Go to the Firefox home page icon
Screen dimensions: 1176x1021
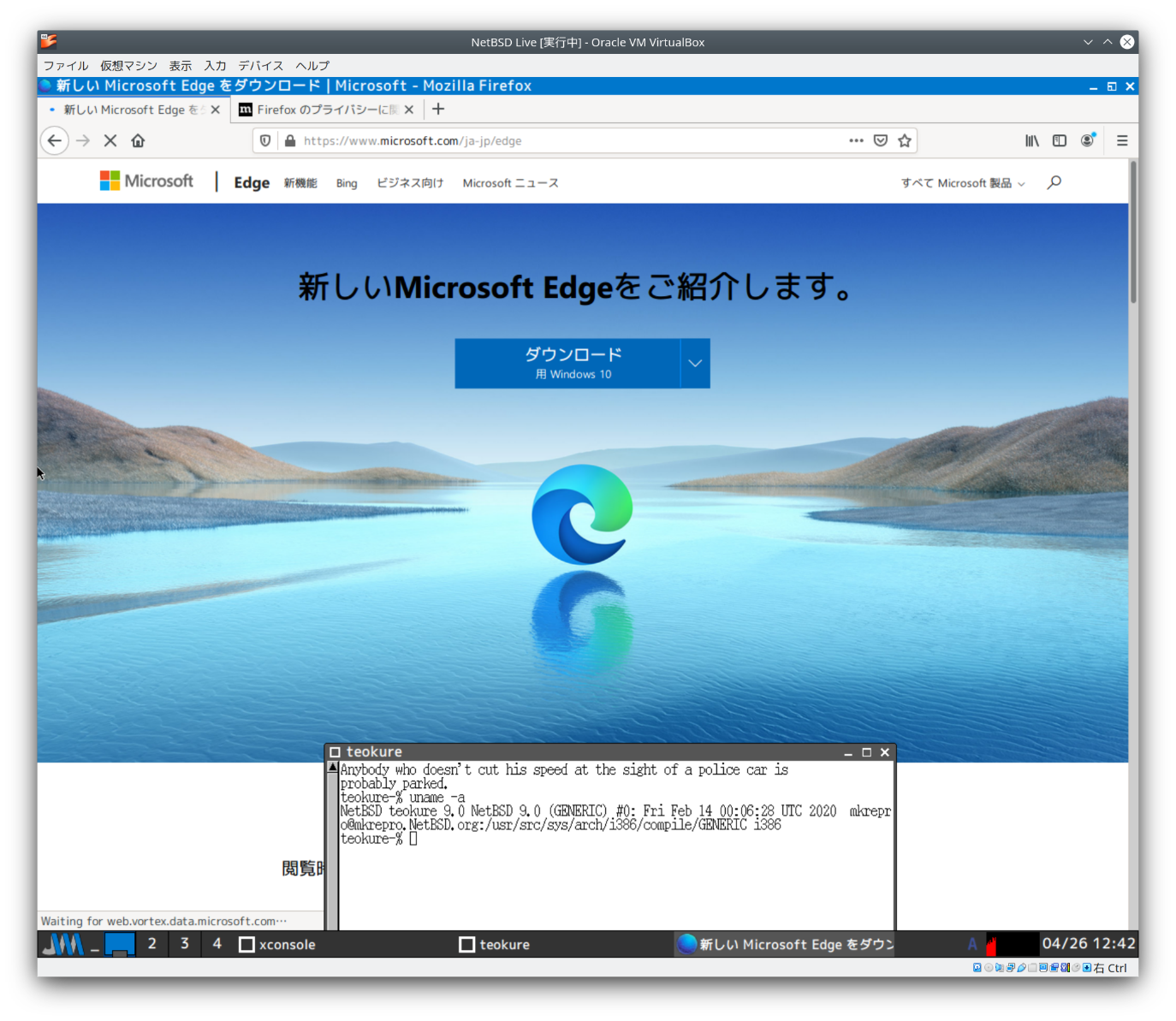click(x=138, y=141)
